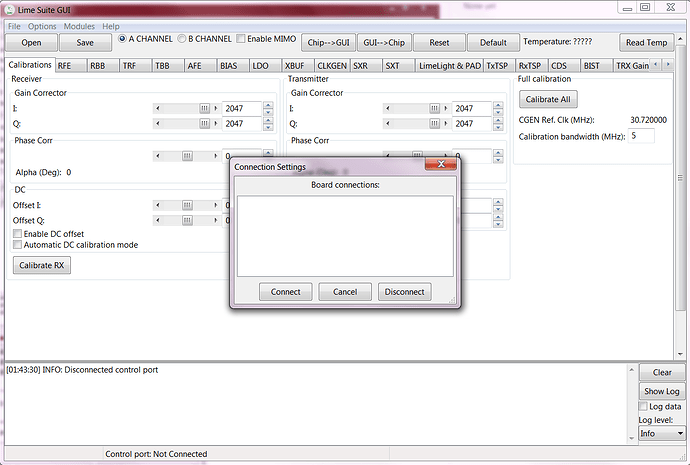Increment Transmitter Gain Corrector I spinner up
The height and width of the screenshot is (465, 690).
tap(498, 105)
